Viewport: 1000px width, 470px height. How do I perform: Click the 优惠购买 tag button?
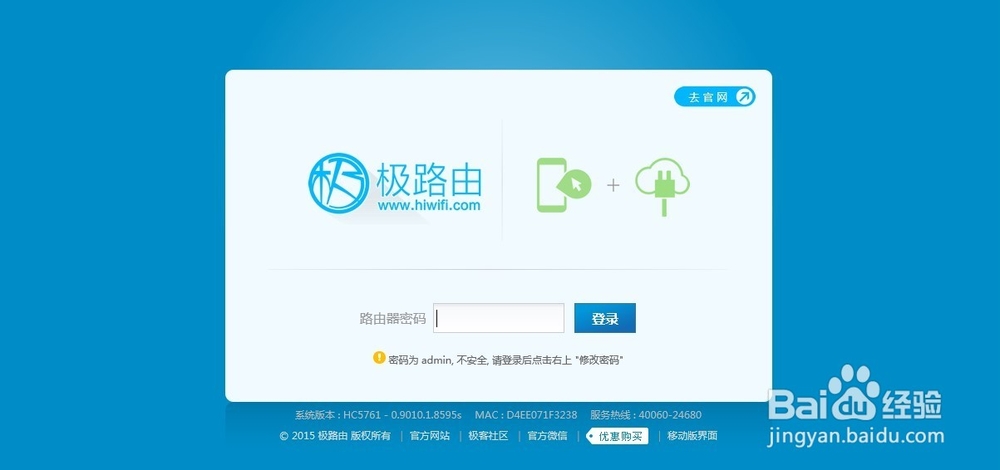pos(617,436)
